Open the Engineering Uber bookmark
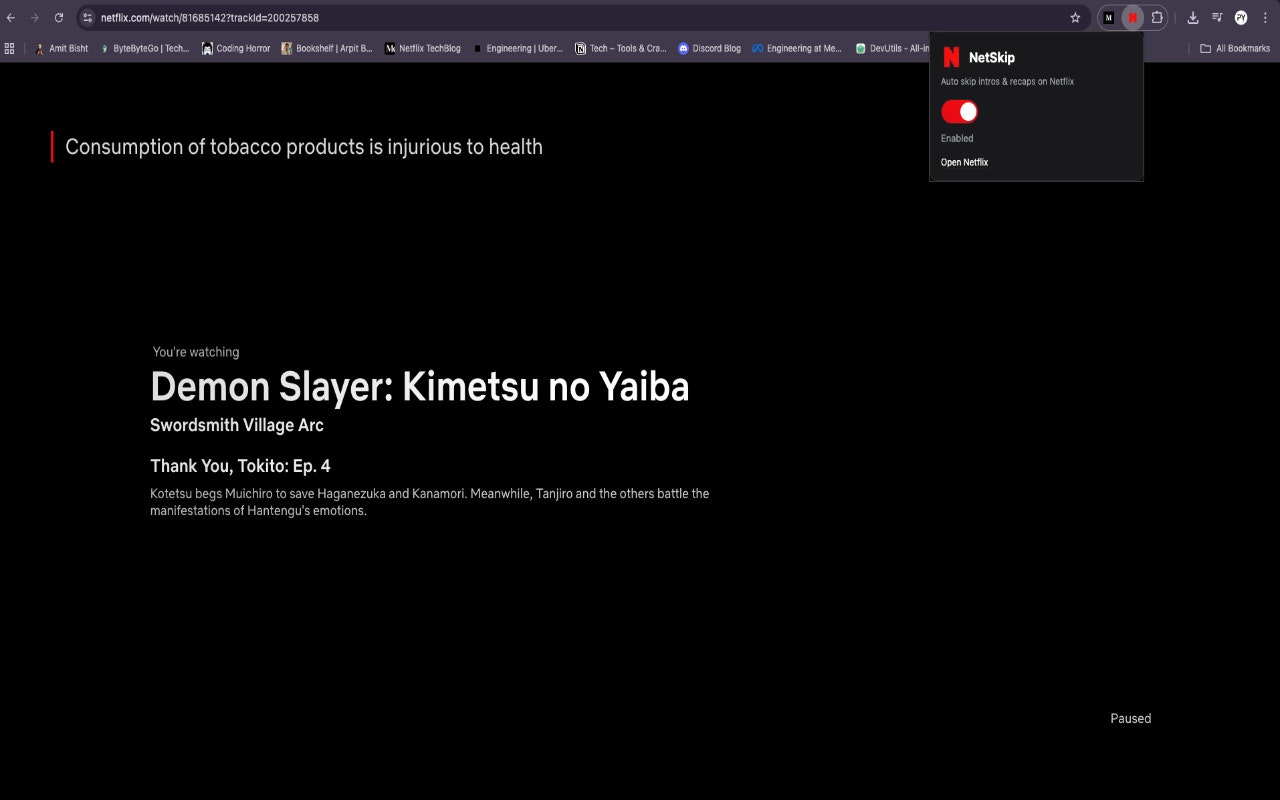Image resolution: width=1280 pixels, height=800 pixels. click(518, 48)
